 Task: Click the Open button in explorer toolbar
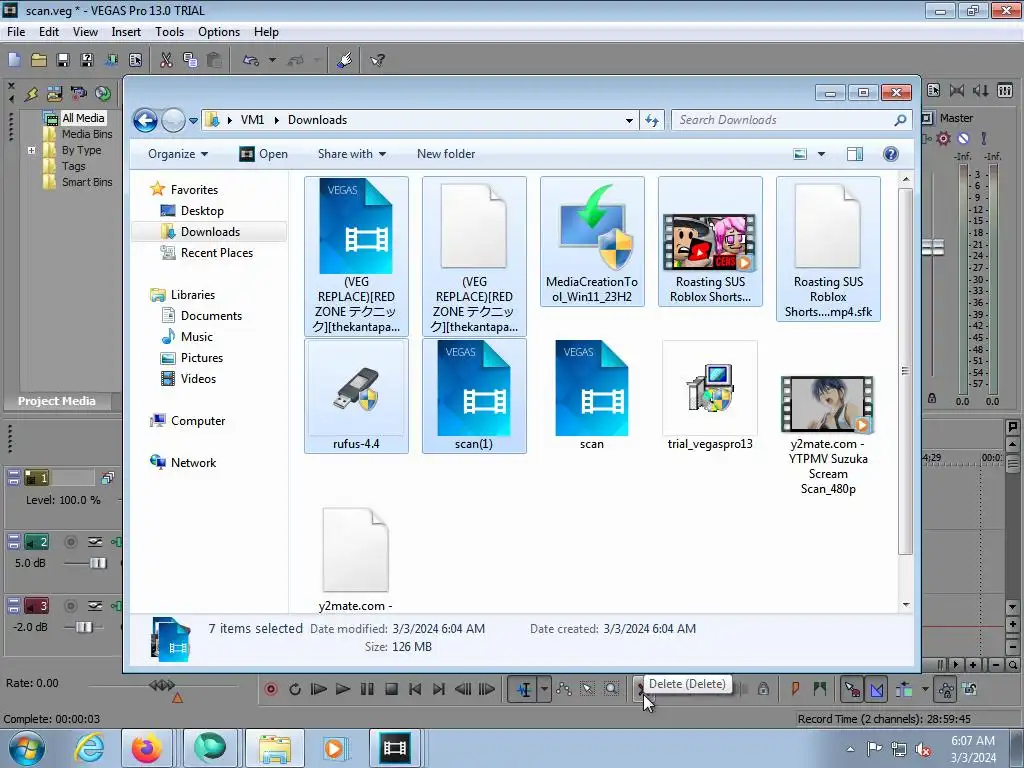[x=264, y=154]
